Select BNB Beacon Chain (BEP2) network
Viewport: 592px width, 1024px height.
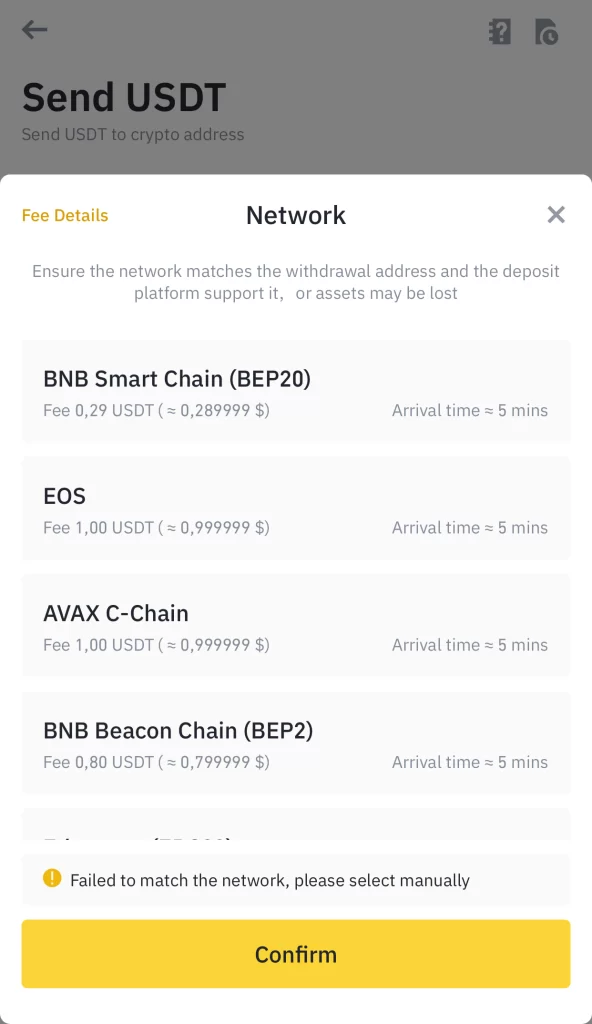pyautogui.click(x=296, y=743)
